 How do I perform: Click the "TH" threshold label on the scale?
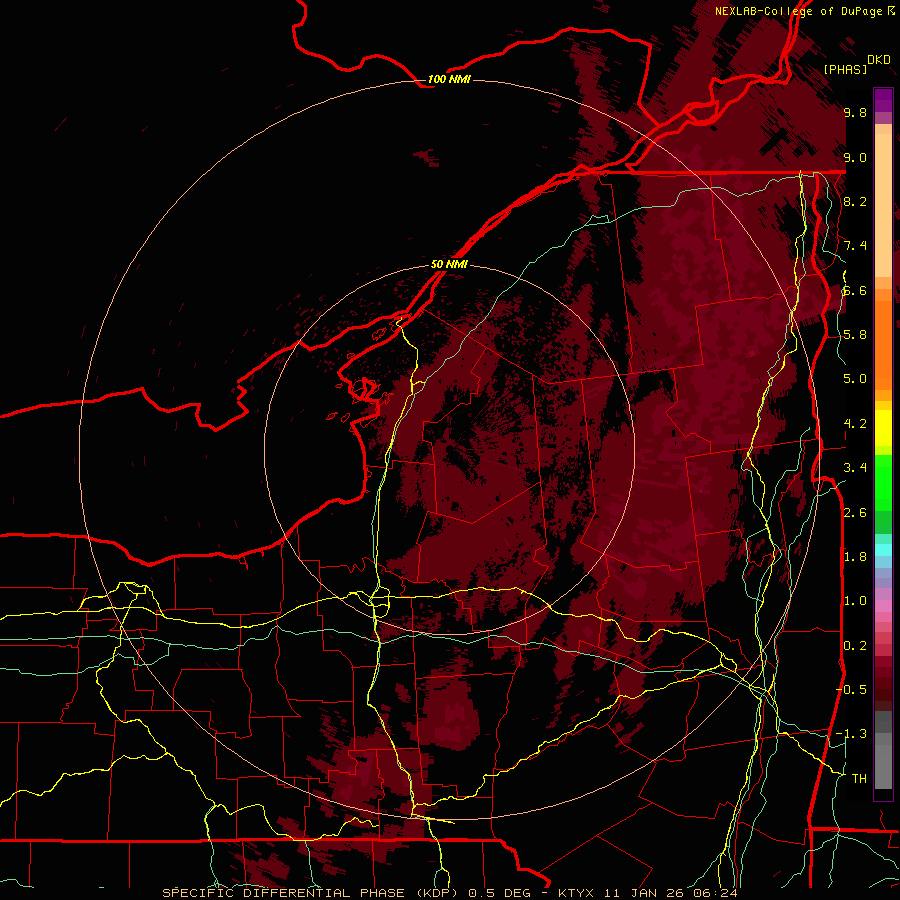pos(859,779)
